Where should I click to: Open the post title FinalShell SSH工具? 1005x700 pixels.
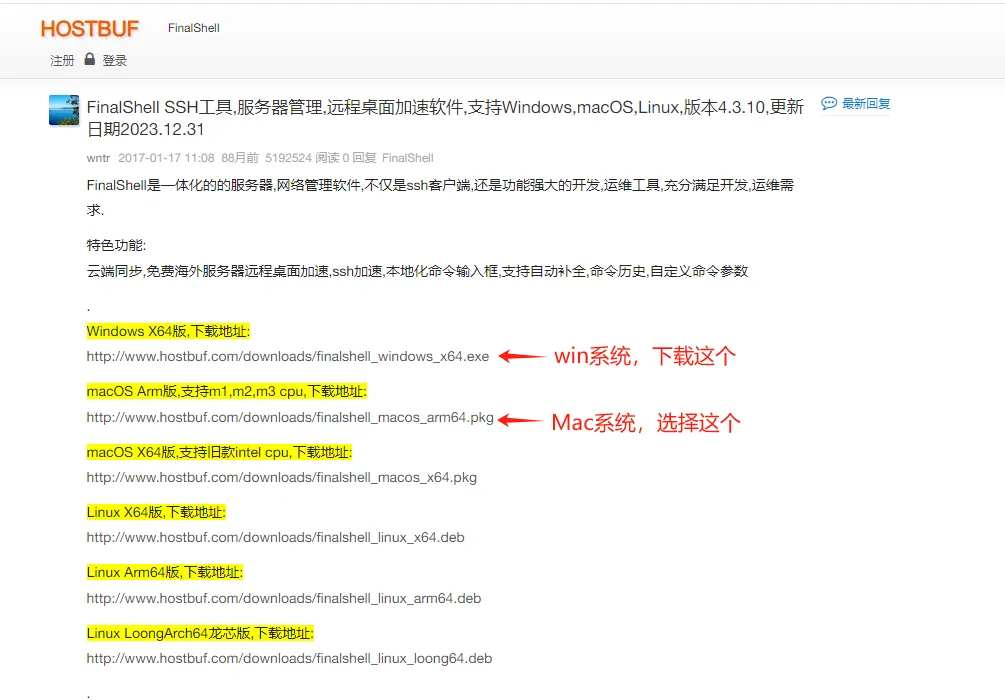pos(445,118)
